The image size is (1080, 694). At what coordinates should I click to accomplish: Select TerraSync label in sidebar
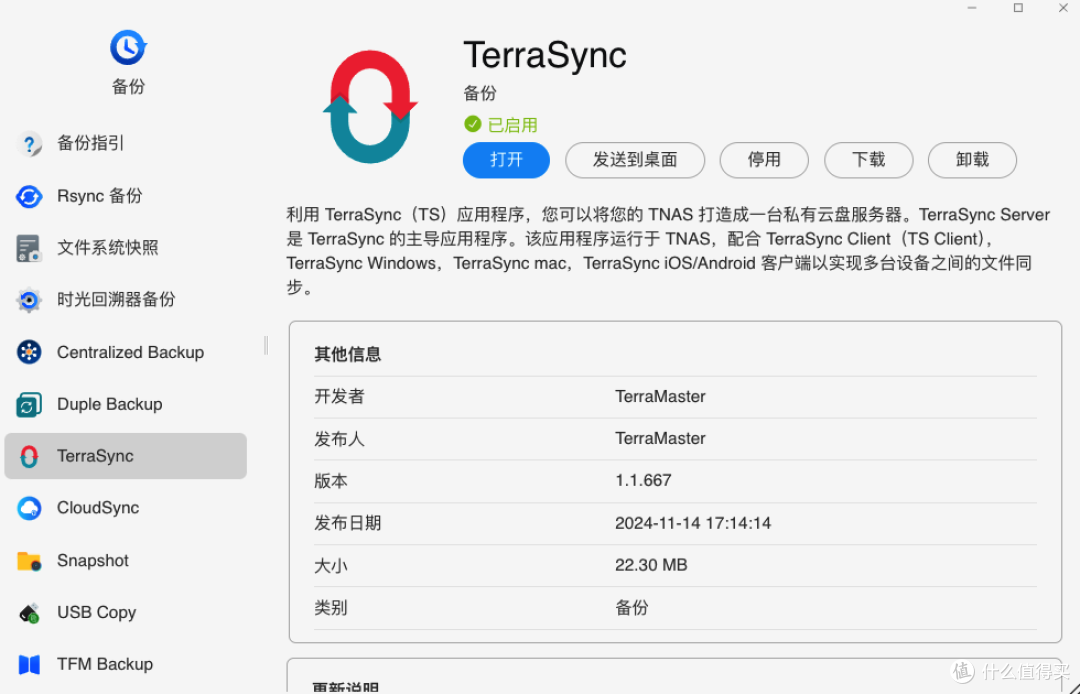pyautogui.click(x=95, y=456)
